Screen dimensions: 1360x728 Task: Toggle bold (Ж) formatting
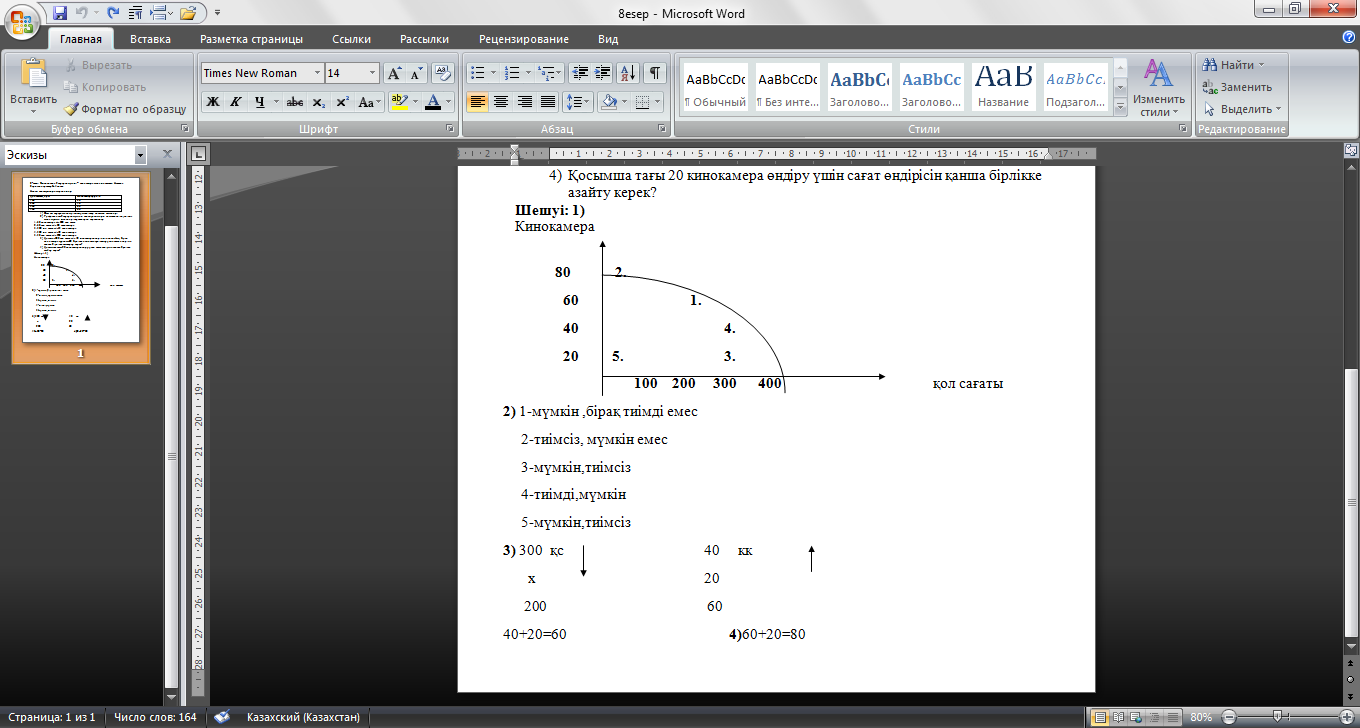pos(212,102)
